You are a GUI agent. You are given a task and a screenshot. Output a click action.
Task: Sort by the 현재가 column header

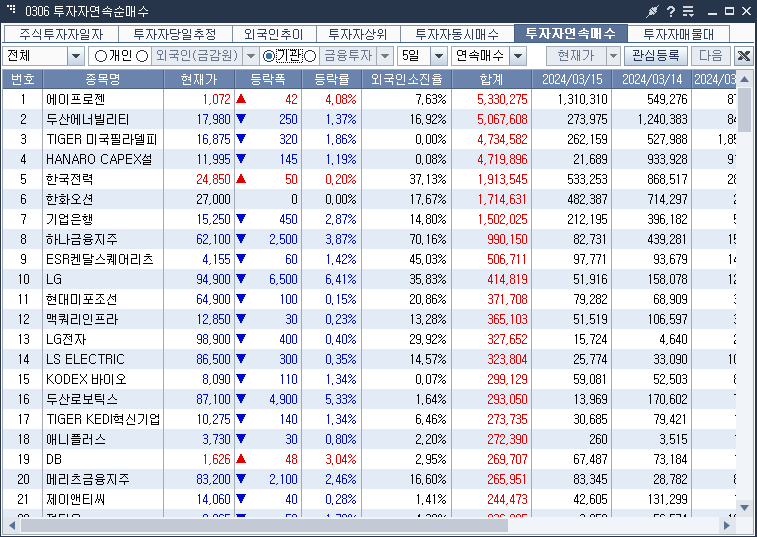(199, 79)
